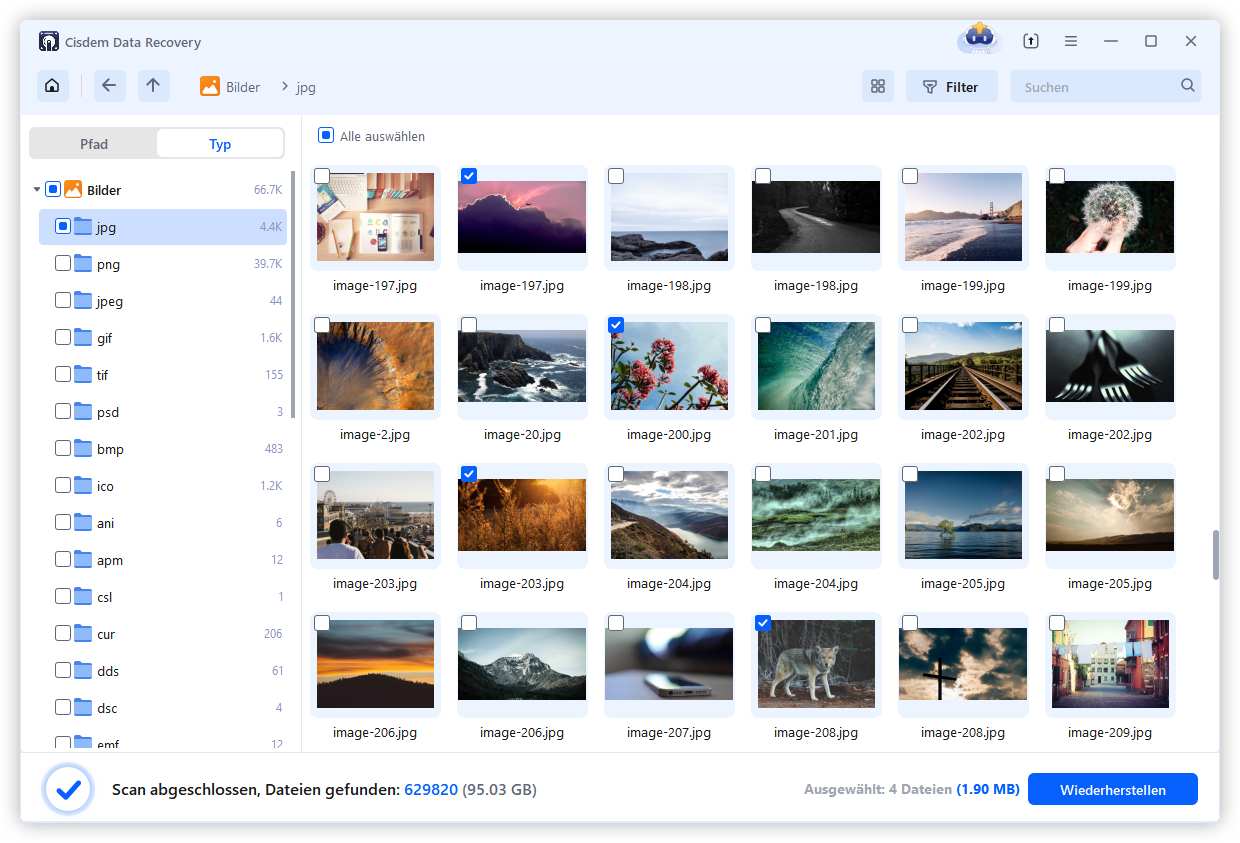
Task: Switch to the Typ tab
Action: coord(220,144)
